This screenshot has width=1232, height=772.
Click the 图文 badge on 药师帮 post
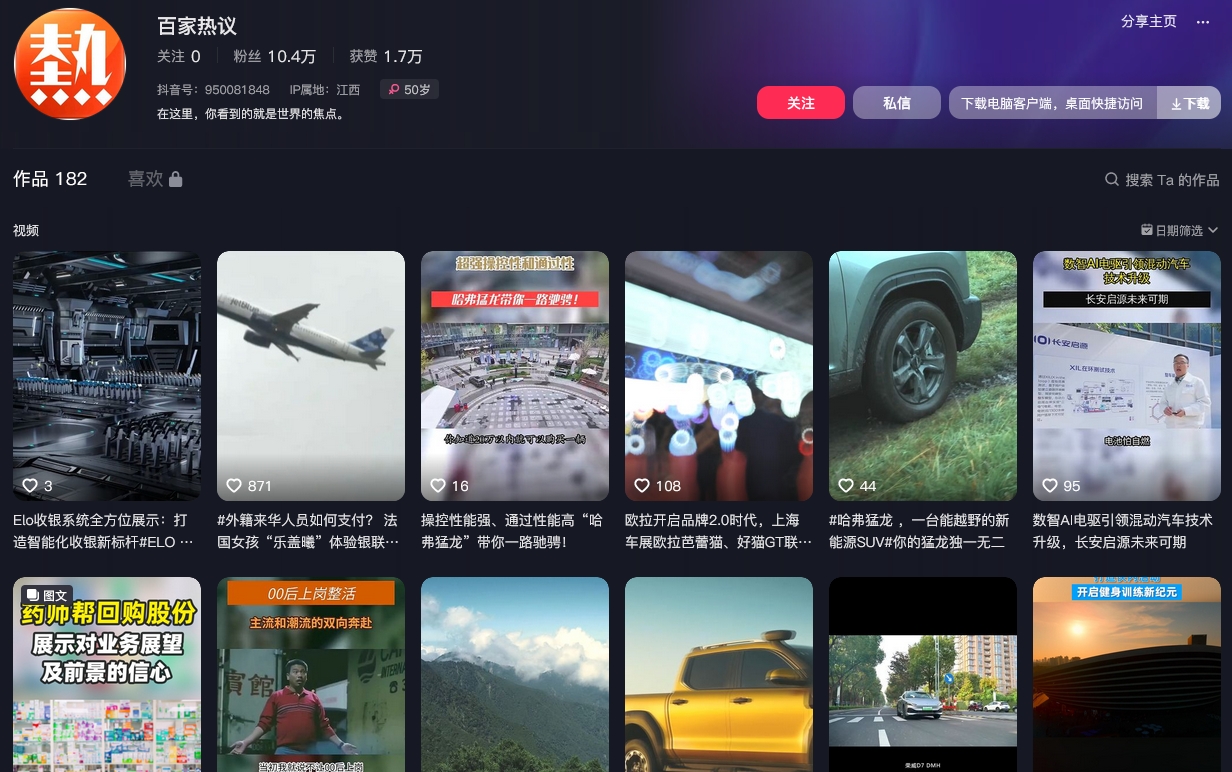point(47,595)
